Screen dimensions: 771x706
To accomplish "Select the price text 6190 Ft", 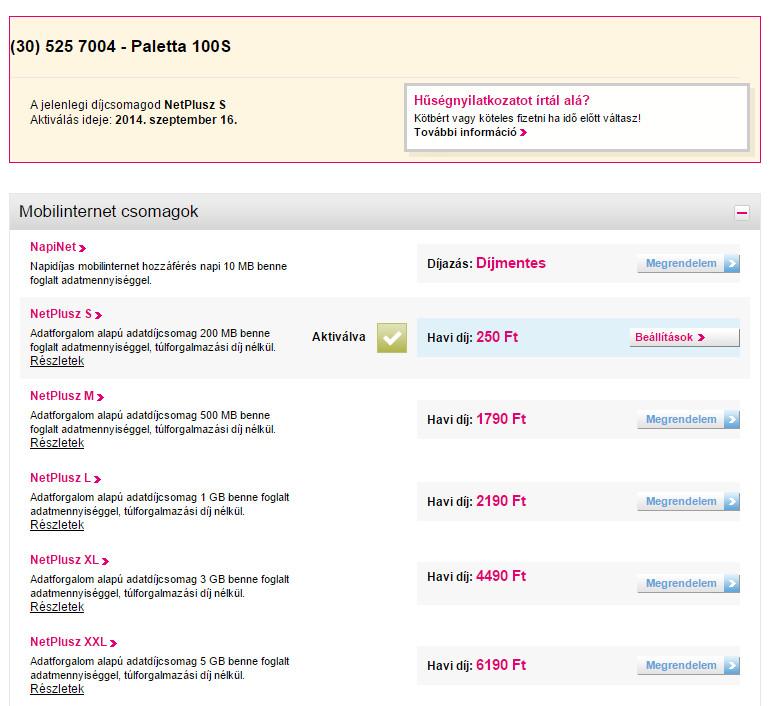I will 501,666.
